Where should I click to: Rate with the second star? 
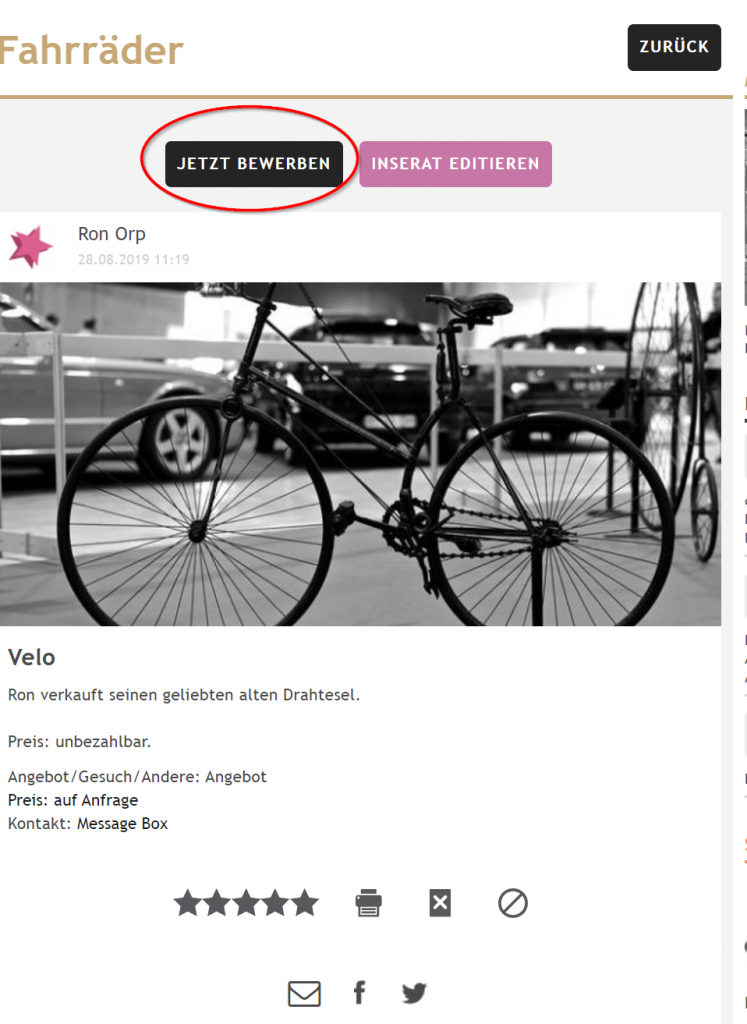pos(216,904)
